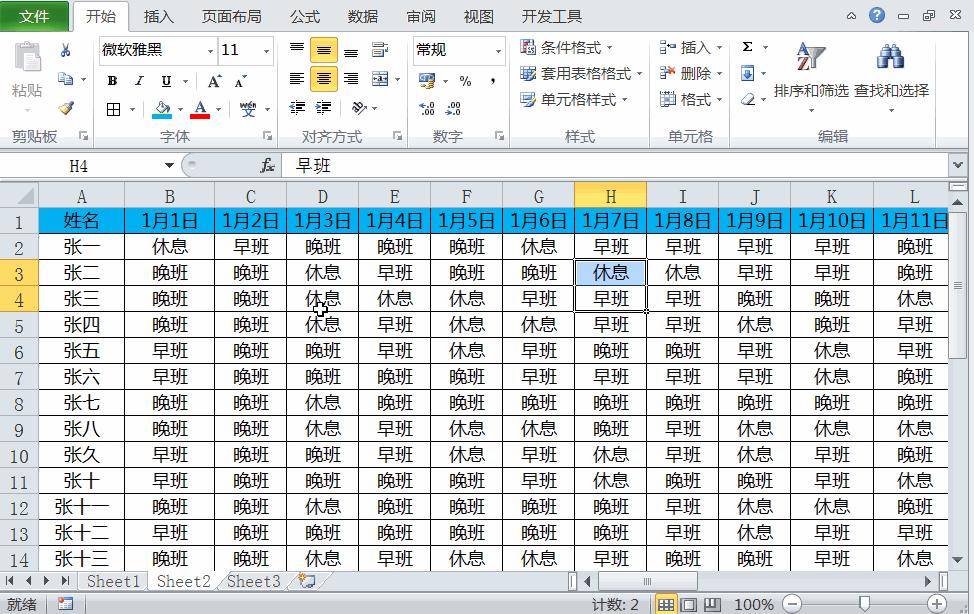Open the font size dropdown
Image resolution: width=974 pixels, height=614 pixels.
pos(266,49)
